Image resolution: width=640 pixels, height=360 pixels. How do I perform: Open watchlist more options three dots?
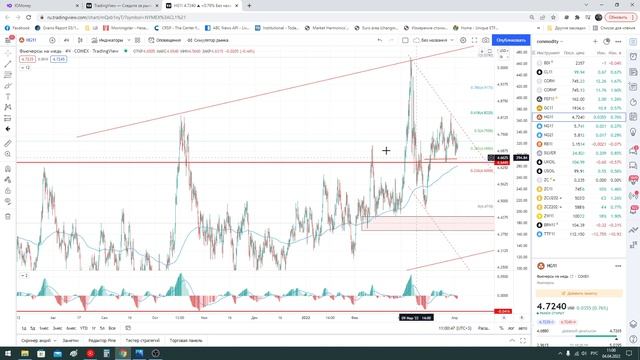pos(618,41)
